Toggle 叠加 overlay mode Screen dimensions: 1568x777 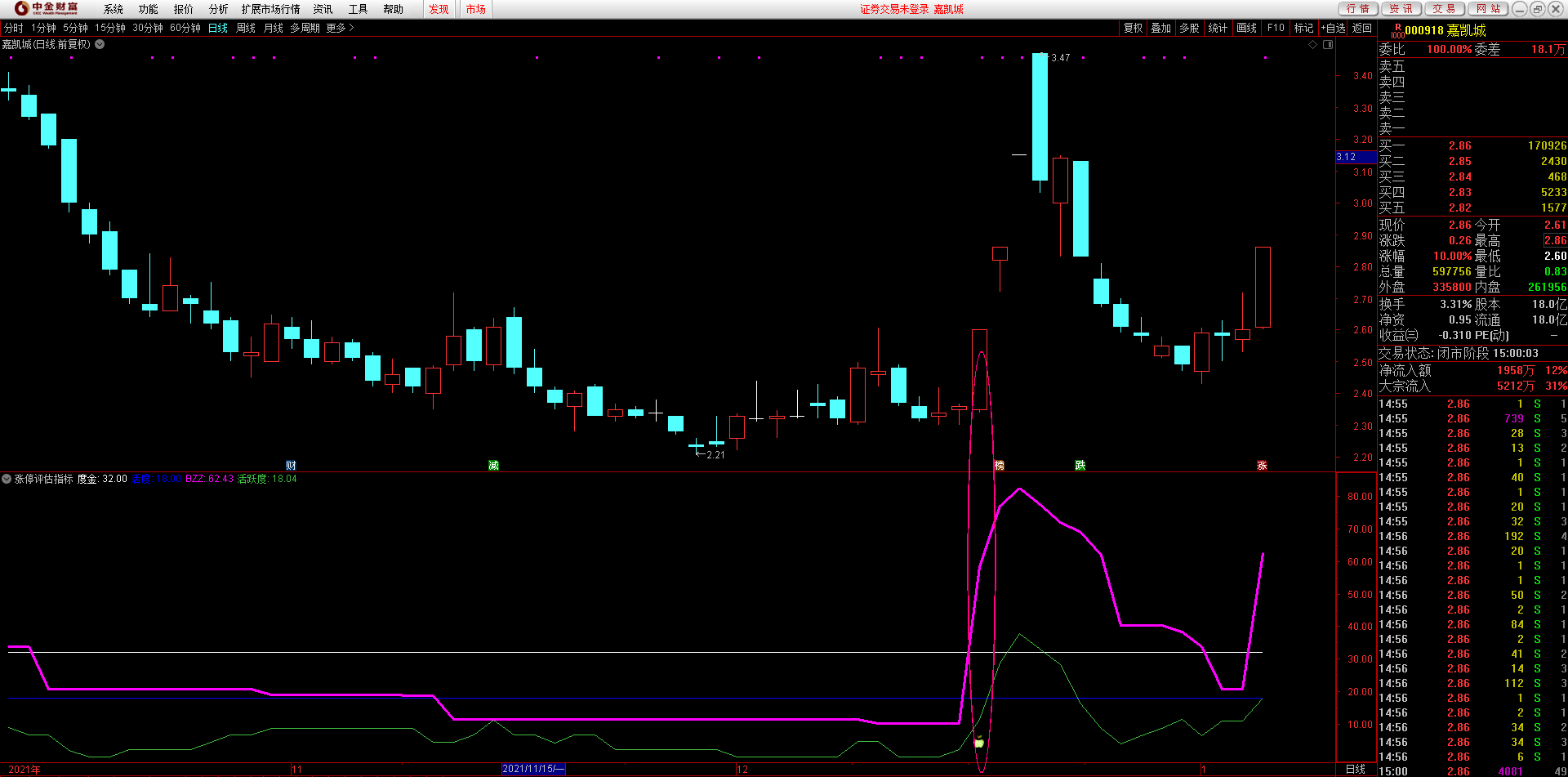[1160, 28]
